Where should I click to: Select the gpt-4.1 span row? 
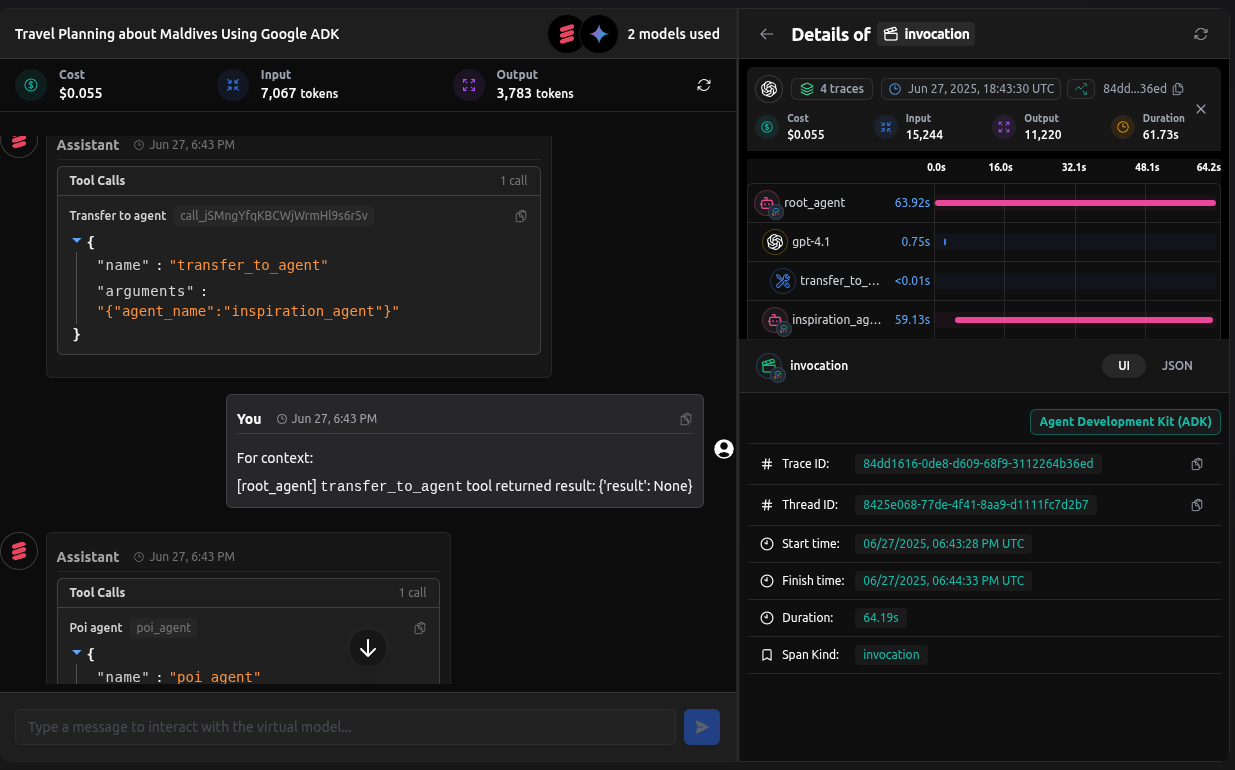tap(810, 242)
